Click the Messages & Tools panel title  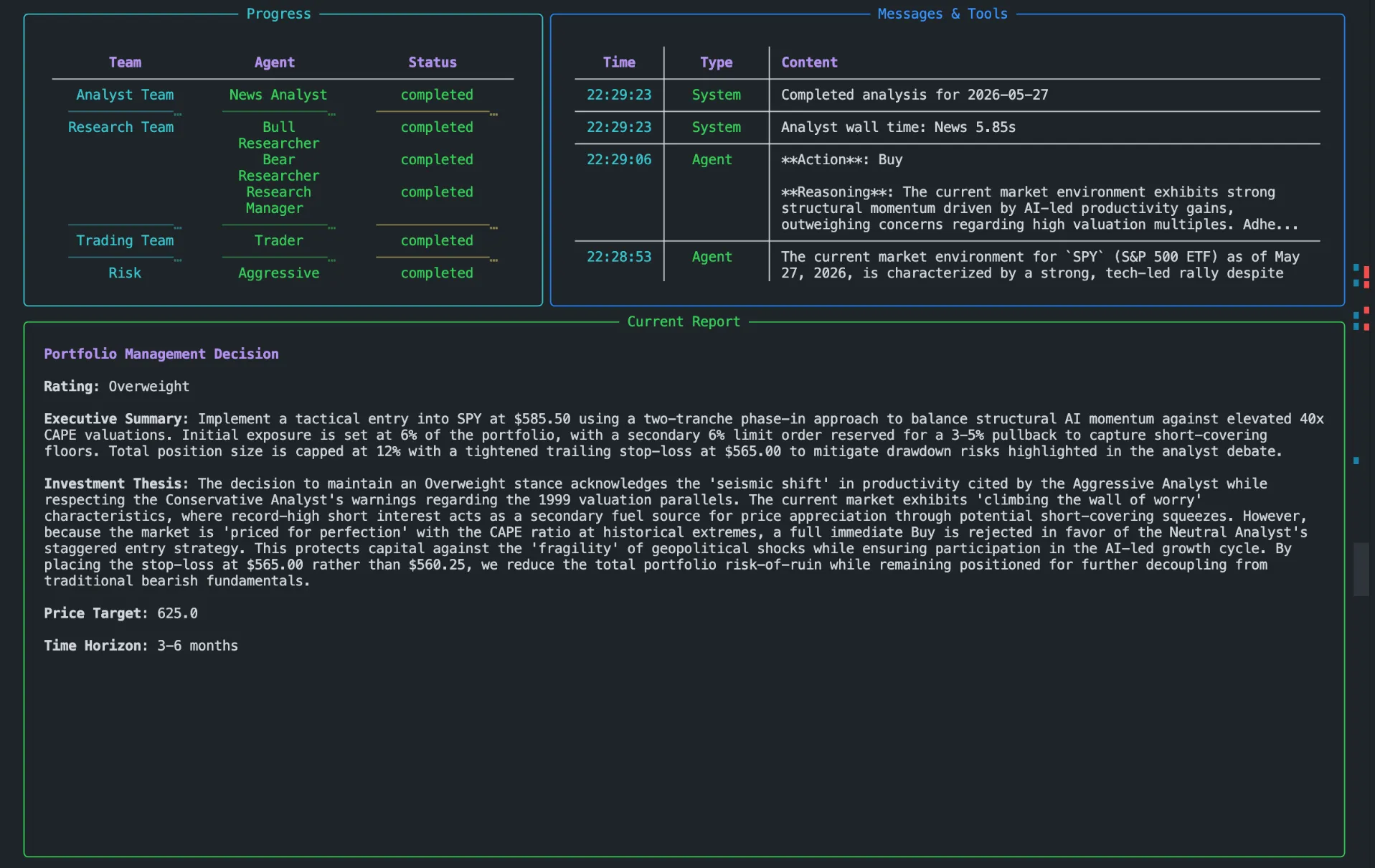[x=942, y=14]
